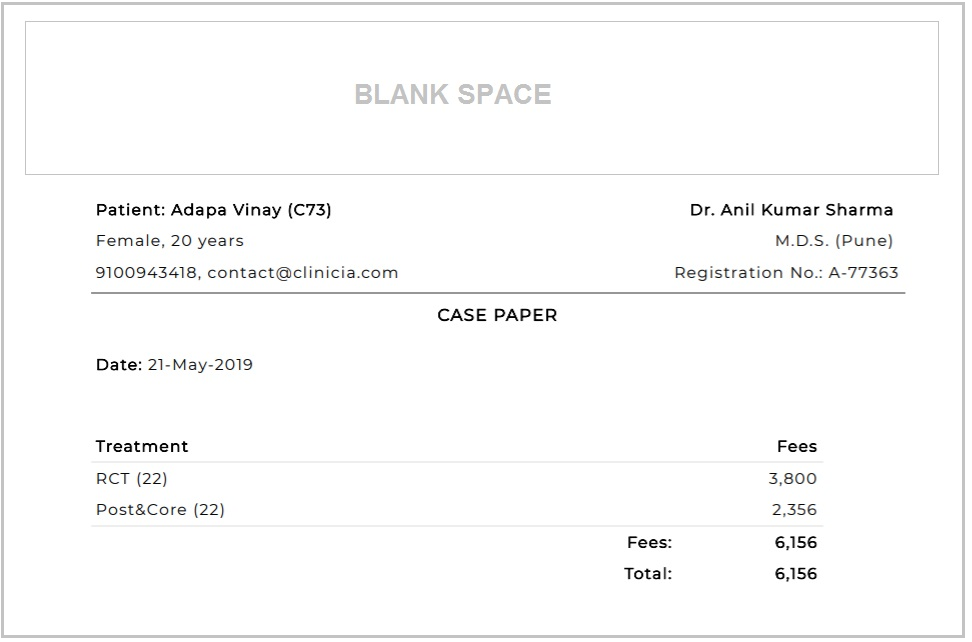The height and width of the screenshot is (642, 972).
Task: Click the Dr. Anil Kumar Sharma name
Action: (x=792, y=210)
